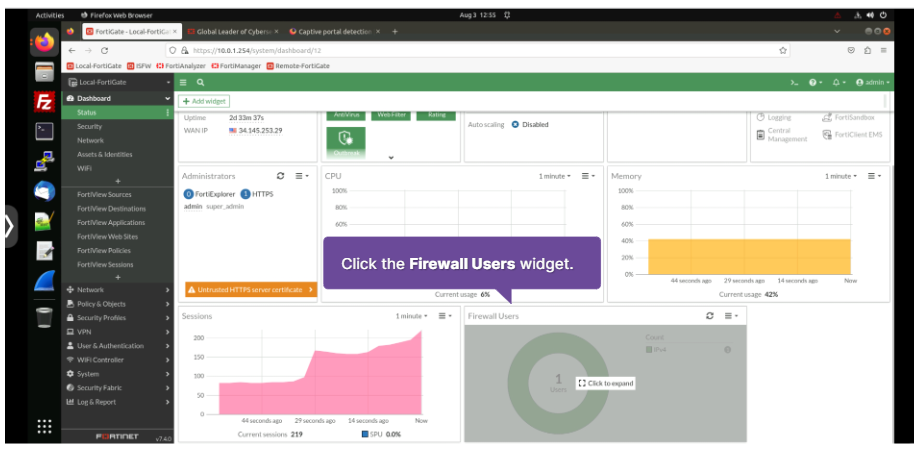919x459 pixels.
Task: Expand the Security Fabric menu
Action: 118,388
